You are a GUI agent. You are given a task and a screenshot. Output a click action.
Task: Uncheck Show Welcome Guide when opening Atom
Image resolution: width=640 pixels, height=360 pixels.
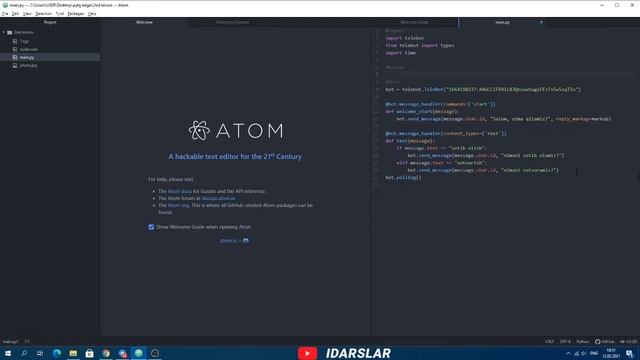[x=151, y=227]
